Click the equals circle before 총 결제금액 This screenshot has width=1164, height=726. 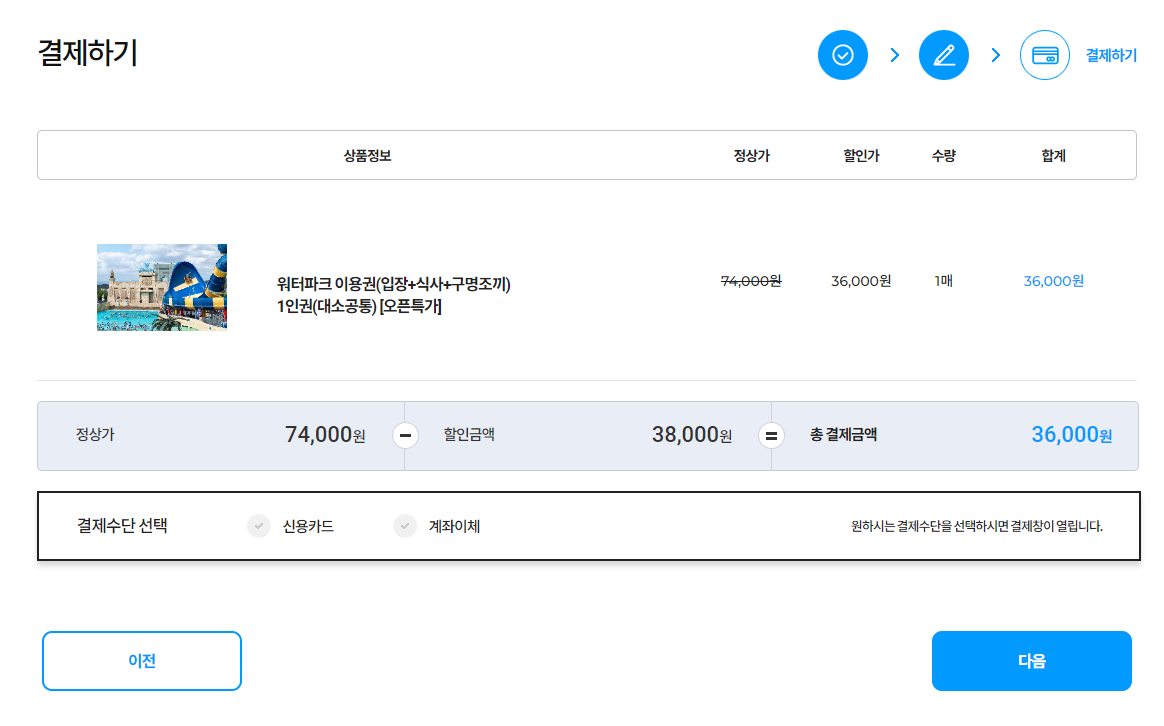[771, 436]
